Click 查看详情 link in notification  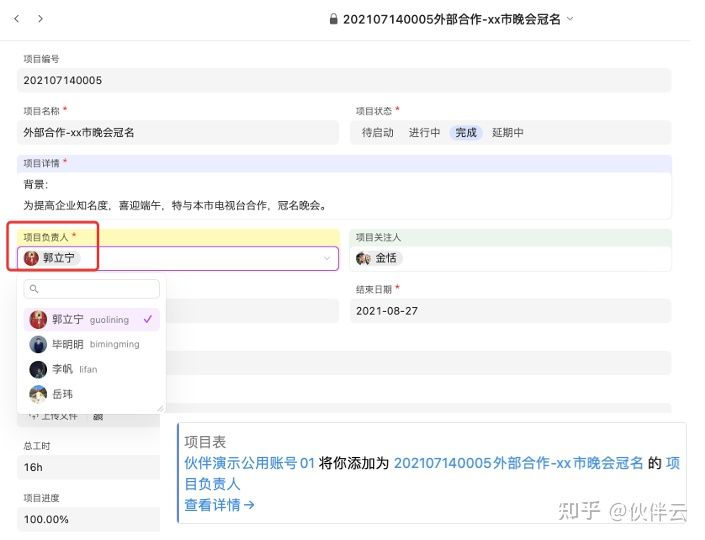[x=219, y=505]
